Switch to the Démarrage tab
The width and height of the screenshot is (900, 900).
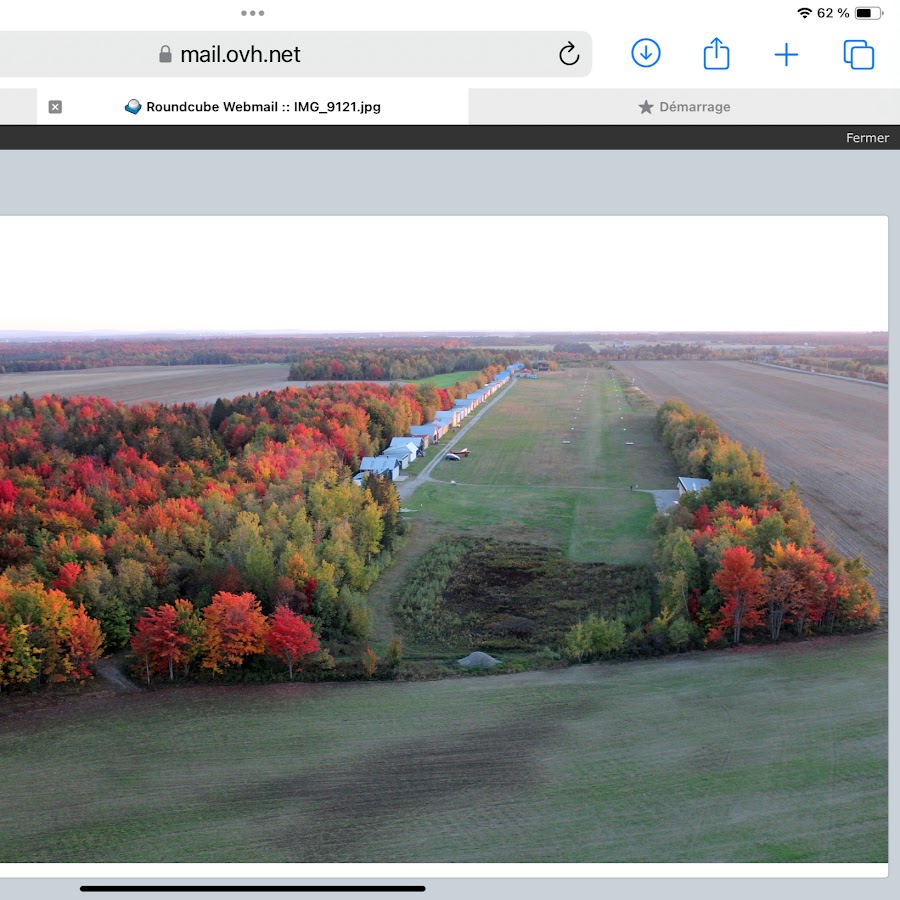point(684,107)
